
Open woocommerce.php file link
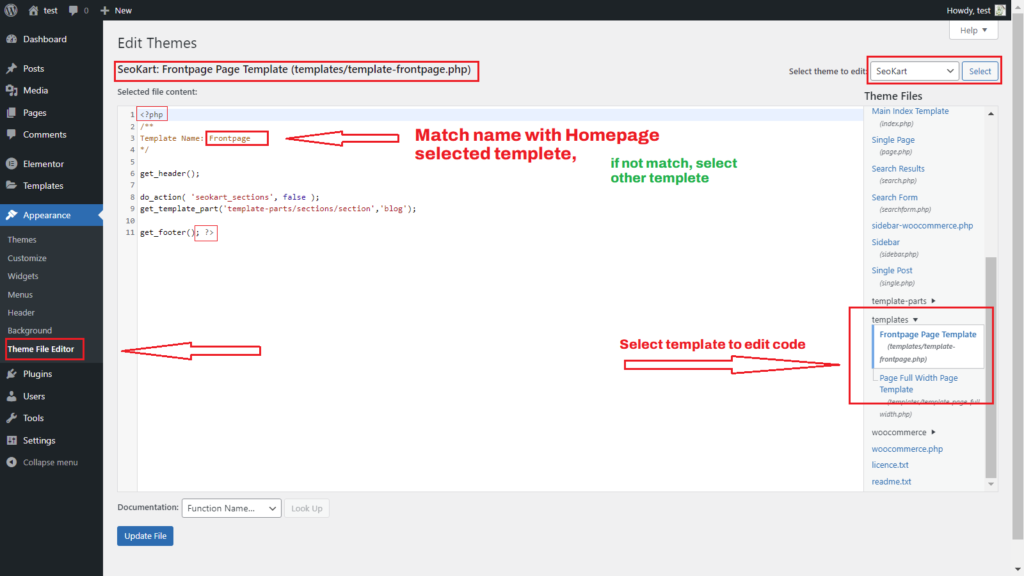[x=907, y=449]
